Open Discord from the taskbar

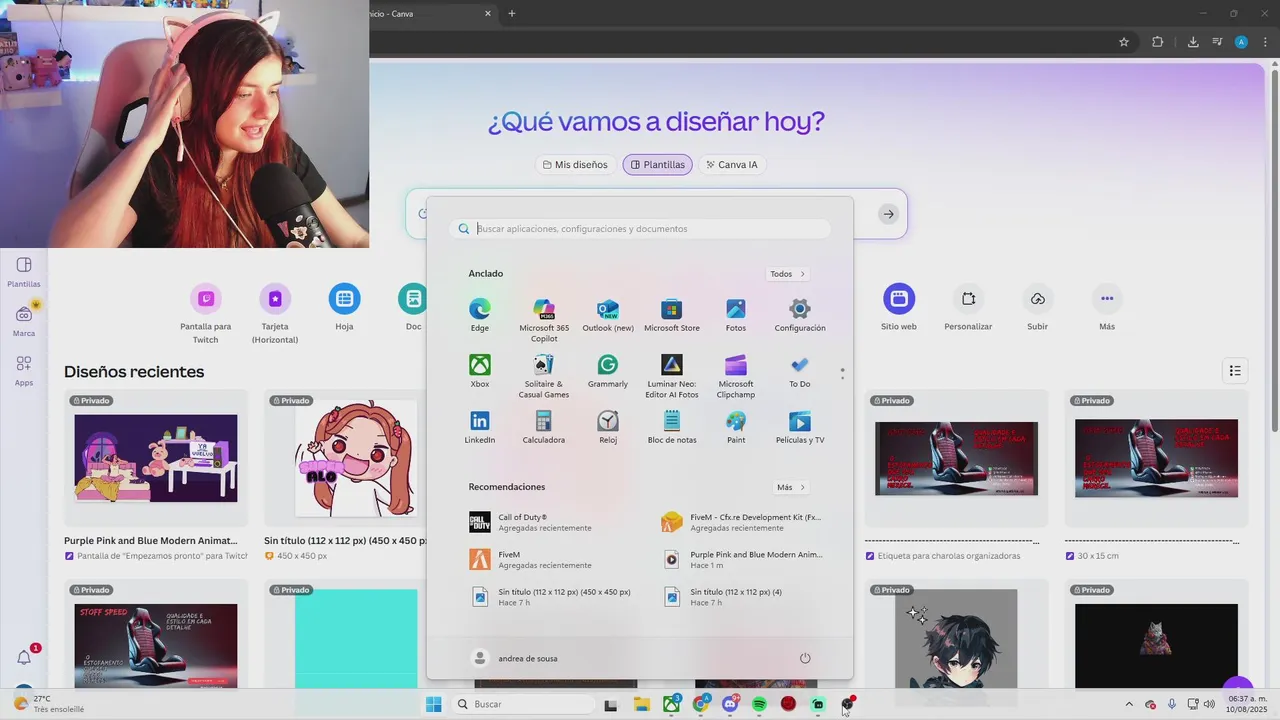coord(730,704)
